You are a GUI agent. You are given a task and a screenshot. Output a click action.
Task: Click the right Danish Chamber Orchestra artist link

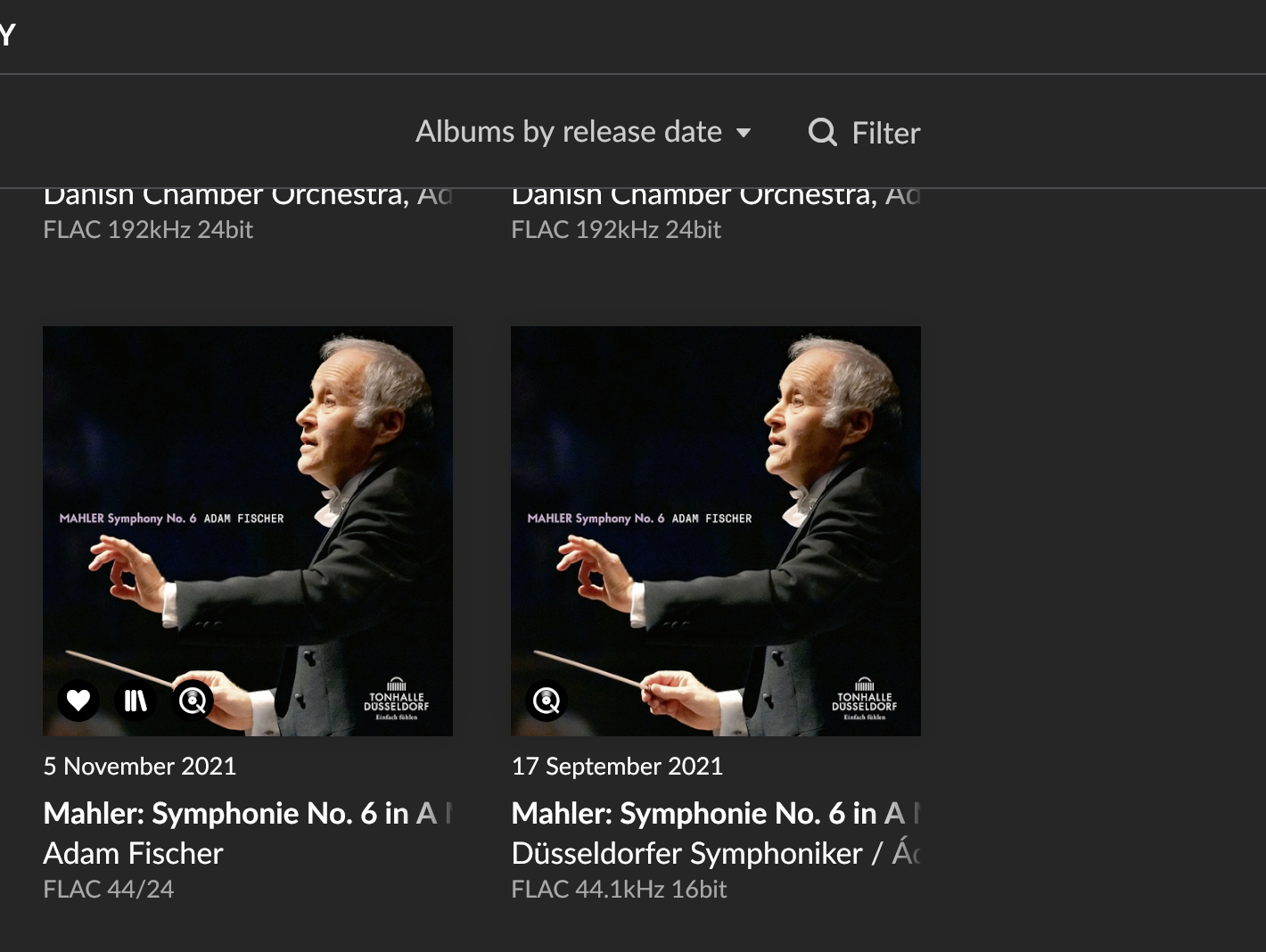[x=695, y=196]
